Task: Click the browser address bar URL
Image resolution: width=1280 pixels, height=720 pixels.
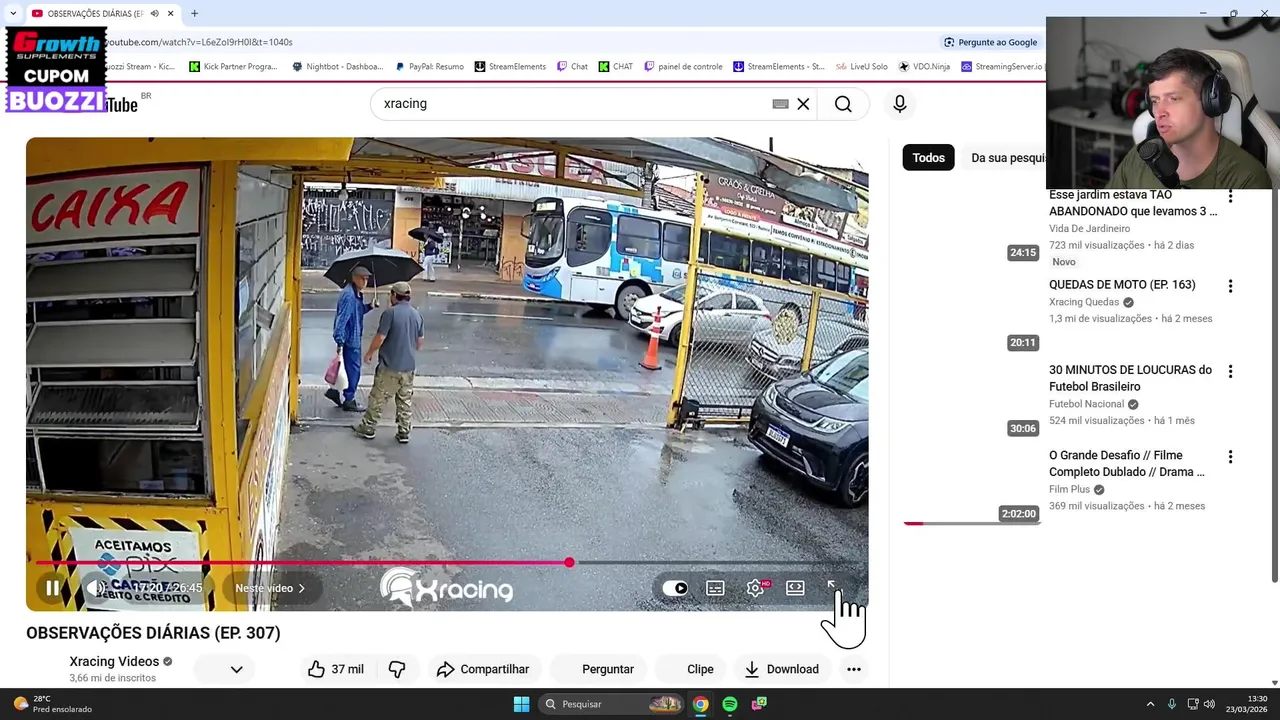Action: click(200, 42)
